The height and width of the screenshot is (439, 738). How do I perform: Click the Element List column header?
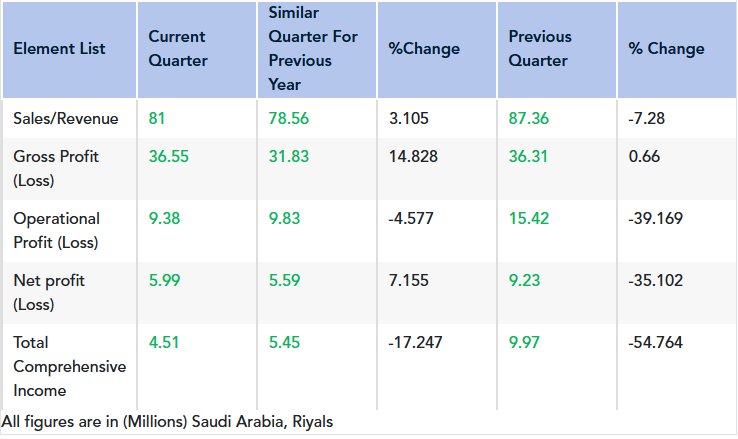[x=59, y=49]
